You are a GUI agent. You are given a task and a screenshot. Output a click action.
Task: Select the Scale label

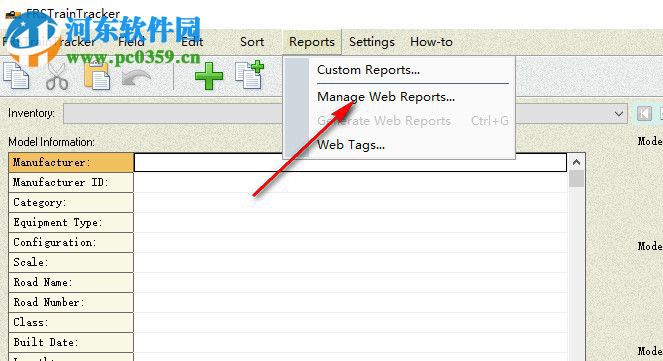71,262
